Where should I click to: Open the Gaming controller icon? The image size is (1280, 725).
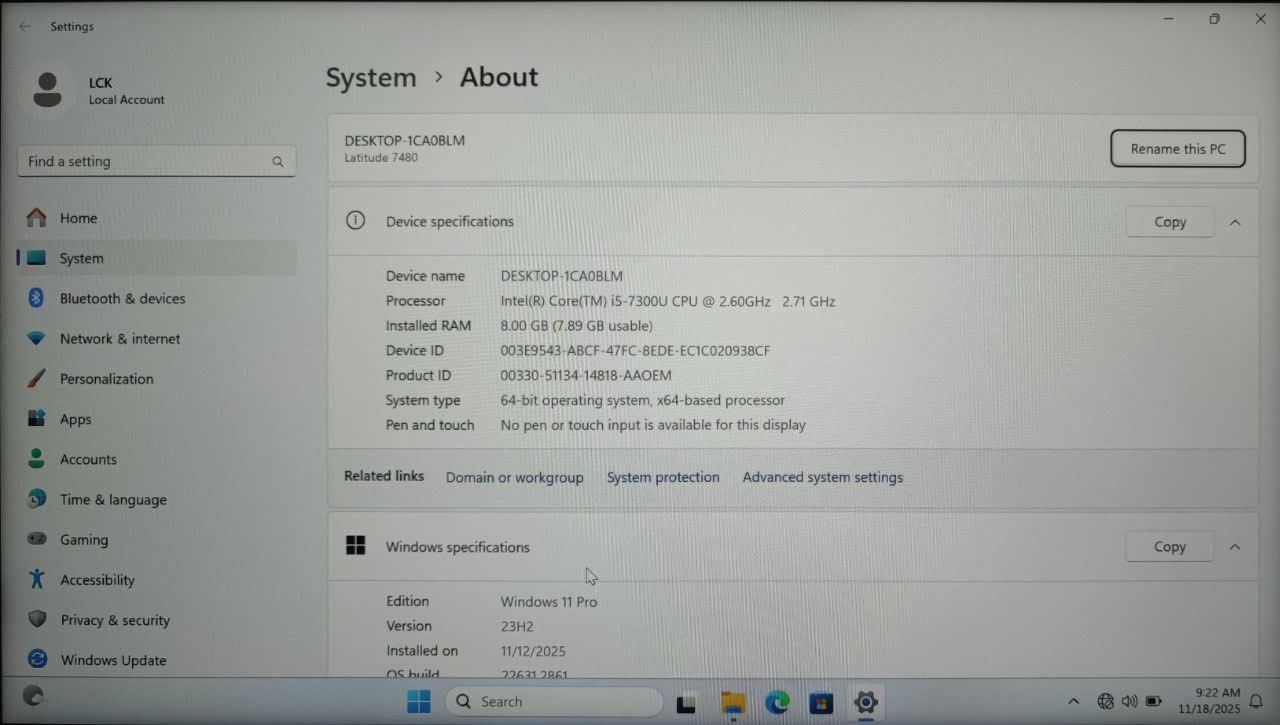coord(37,539)
